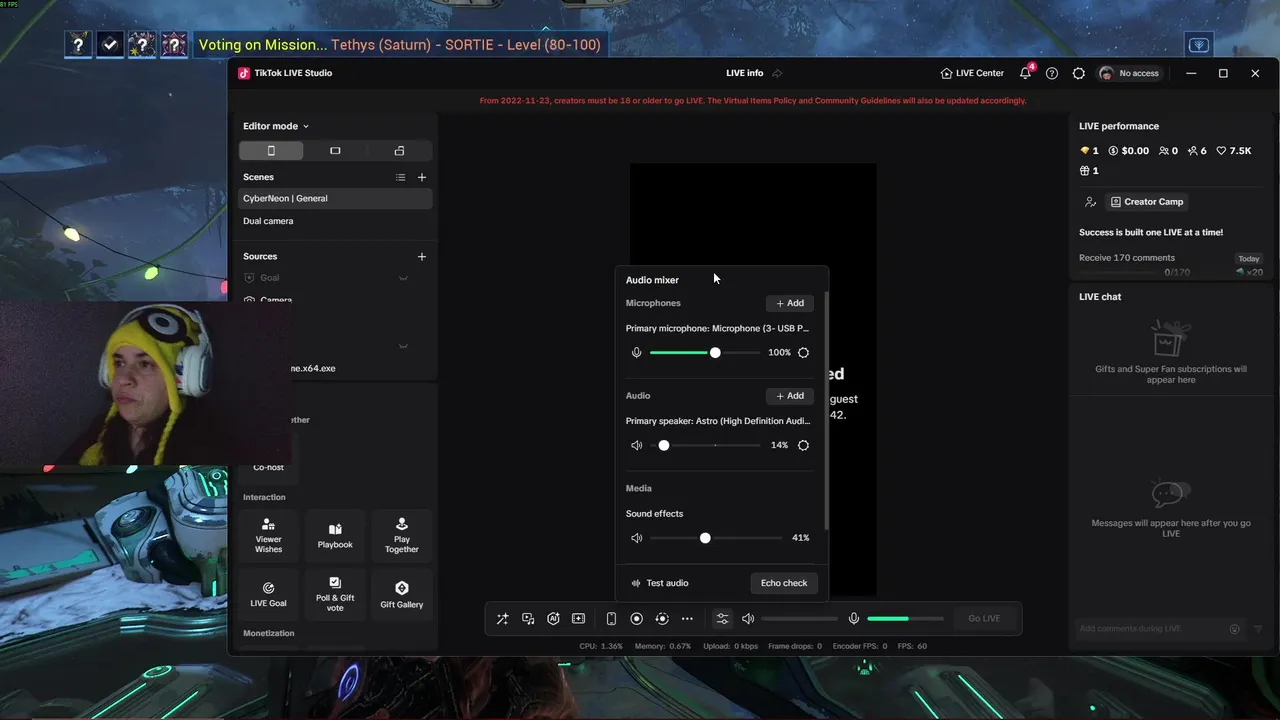Open the Poll & Gift vote interaction
The width and height of the screenshot is (1280, 720).
pos(335,594)
